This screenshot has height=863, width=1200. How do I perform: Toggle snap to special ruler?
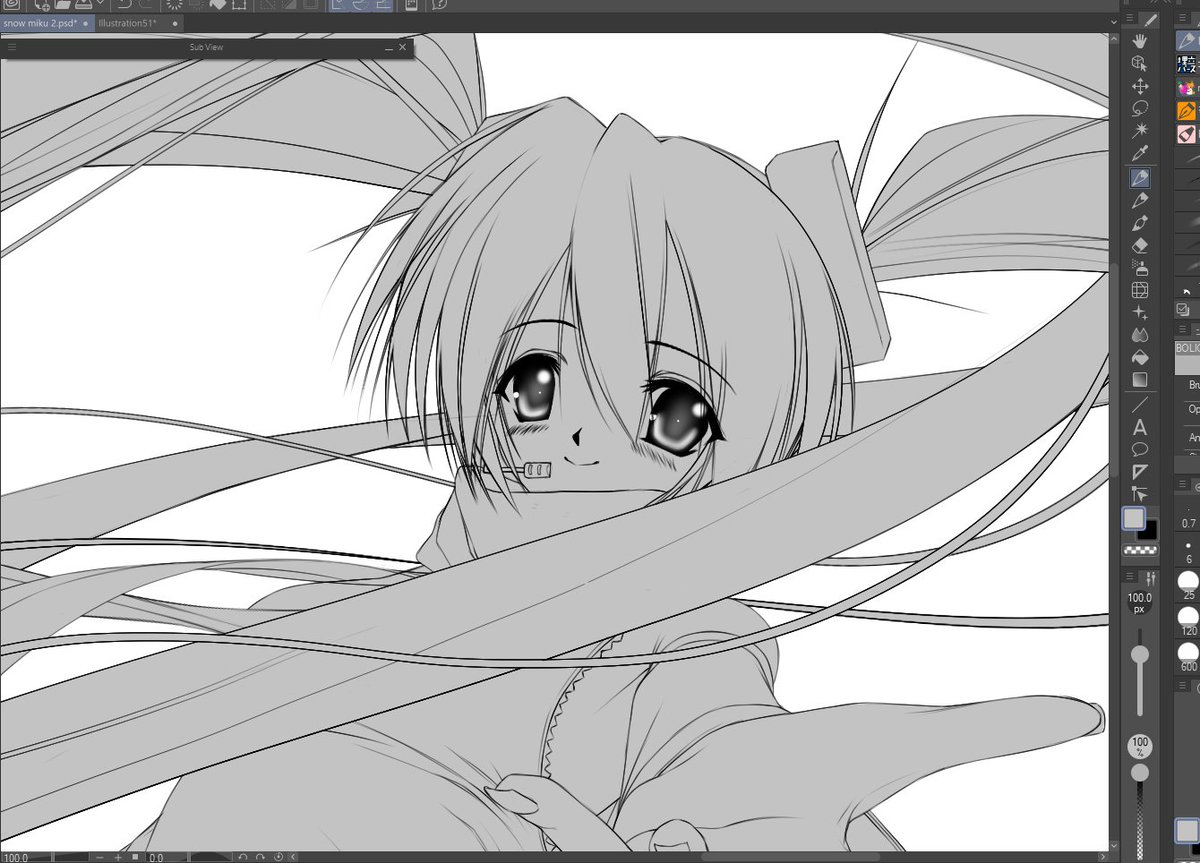pos(359,5)
